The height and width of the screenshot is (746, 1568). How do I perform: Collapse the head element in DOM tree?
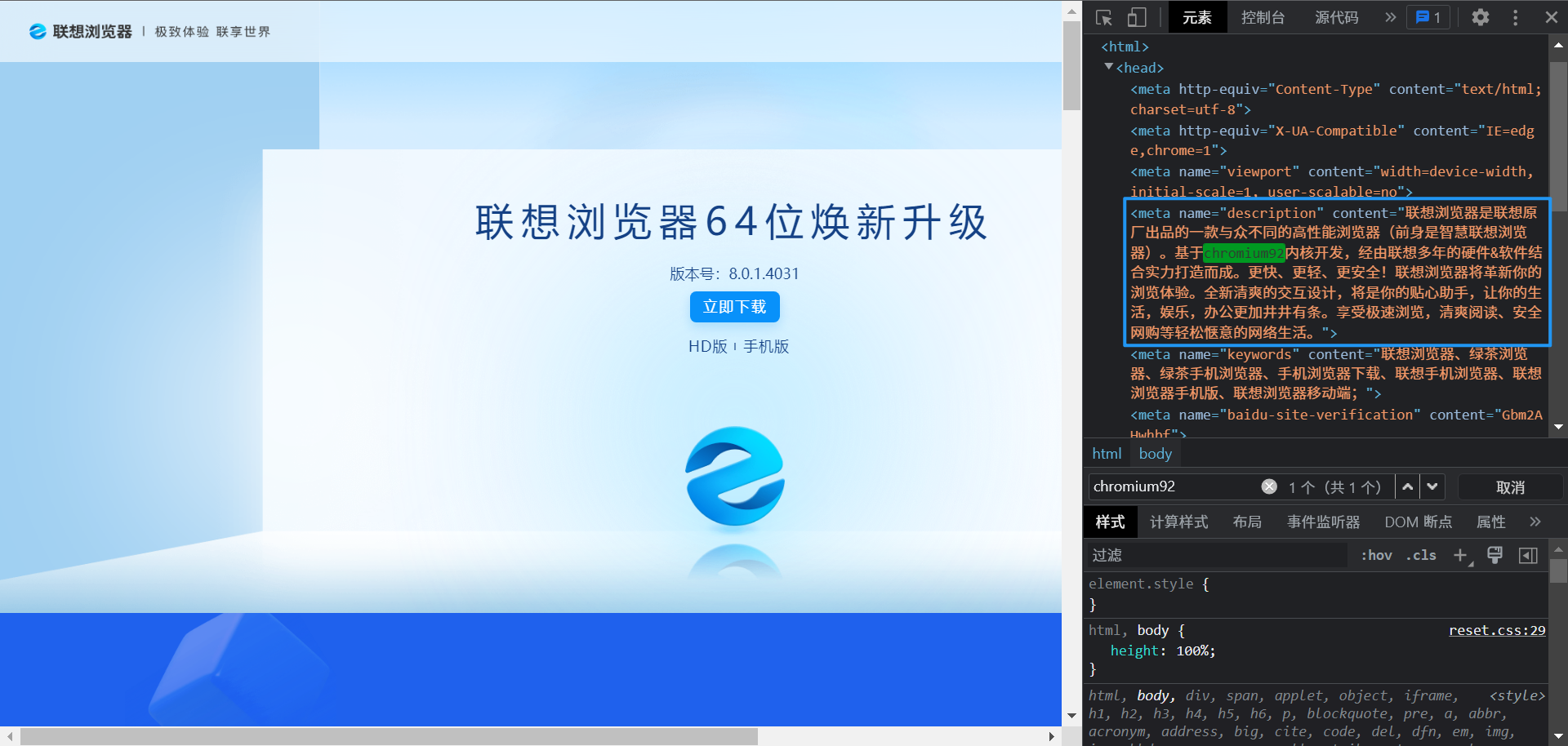pos(1109,68)
